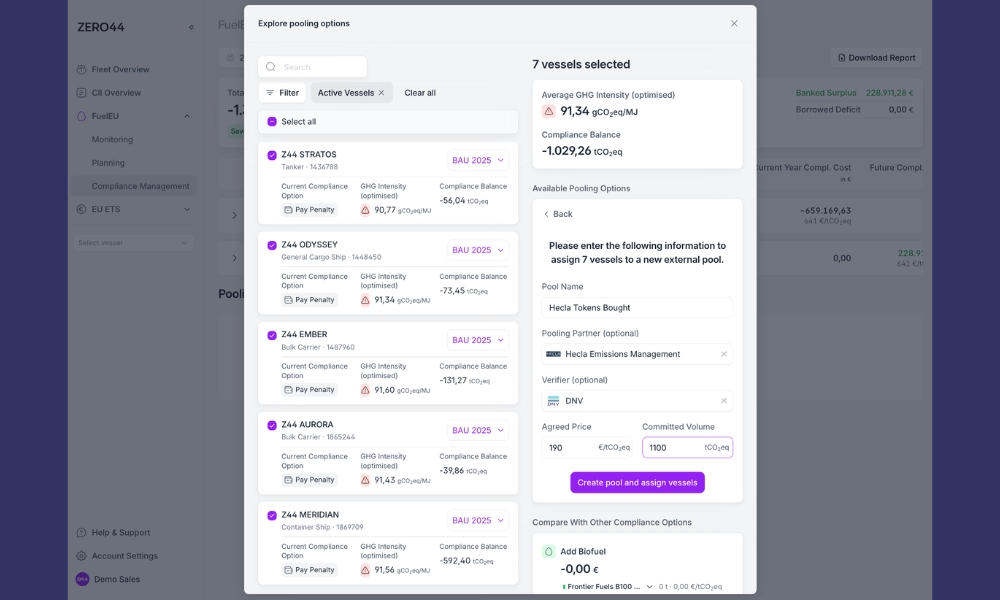Close the Explore pooling options dialog
This screenshot has width=1000, height=600.
click(x=734, y=23)
